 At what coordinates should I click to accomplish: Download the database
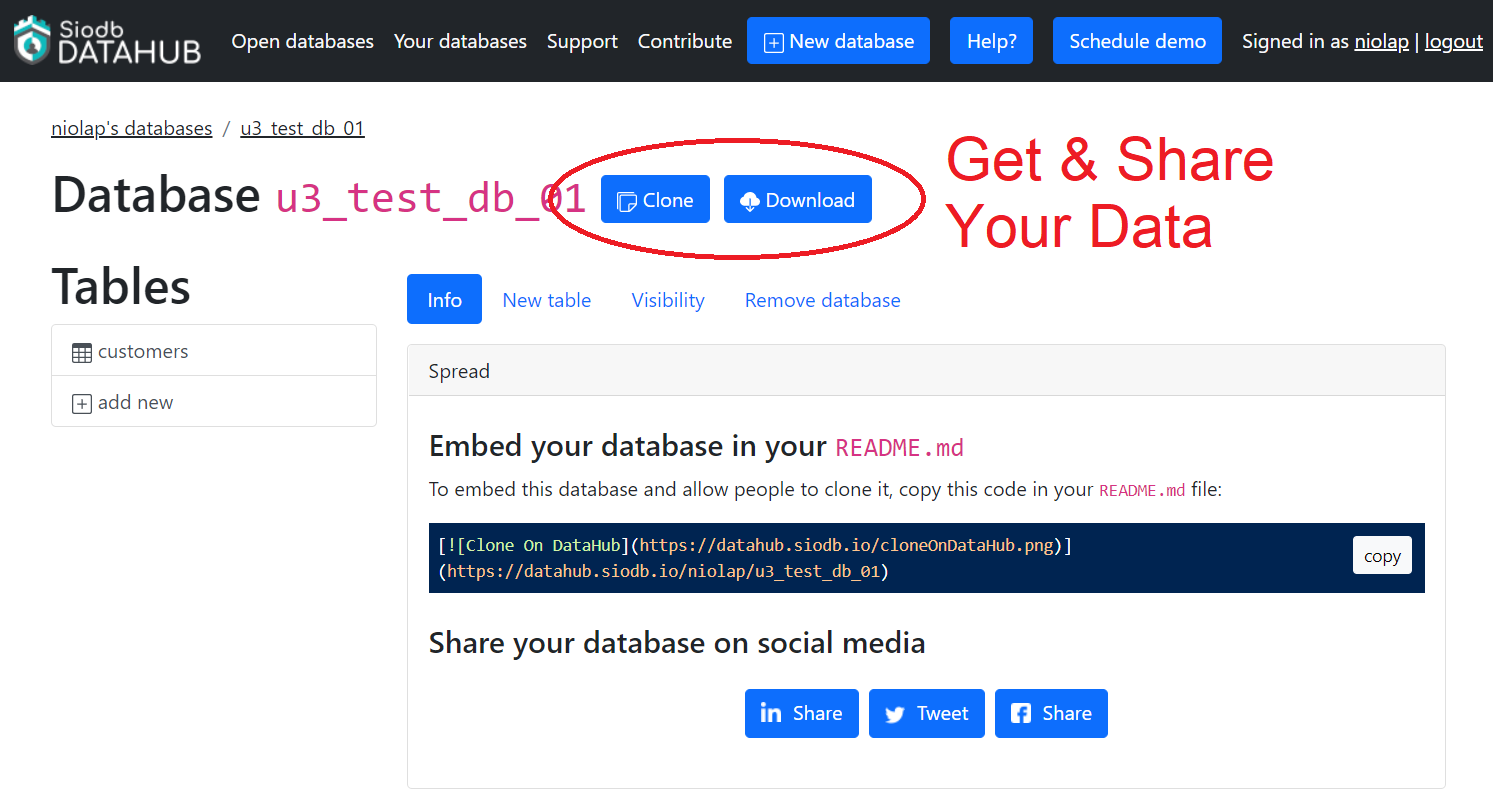coord(797,199)
